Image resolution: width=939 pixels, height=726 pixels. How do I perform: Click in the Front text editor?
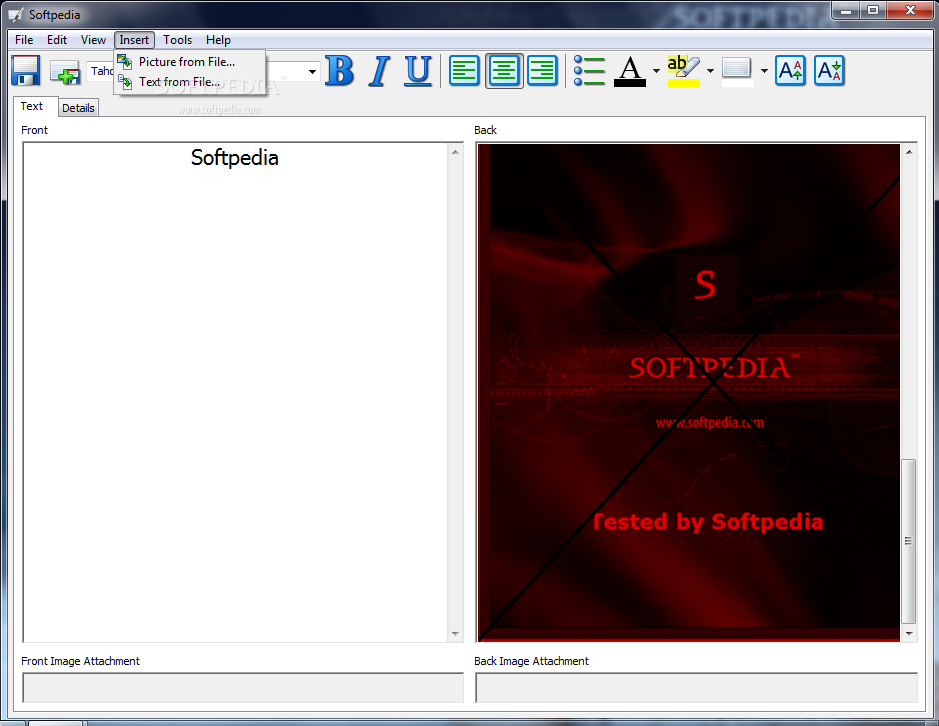(235, 392)
